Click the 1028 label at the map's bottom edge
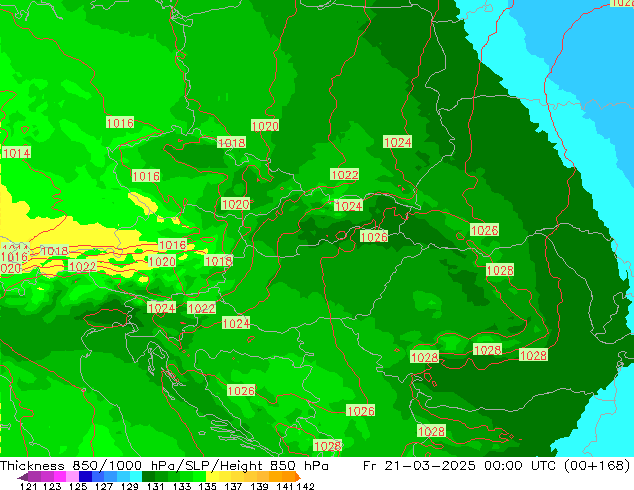634x490 pixels. coord(328,446)
